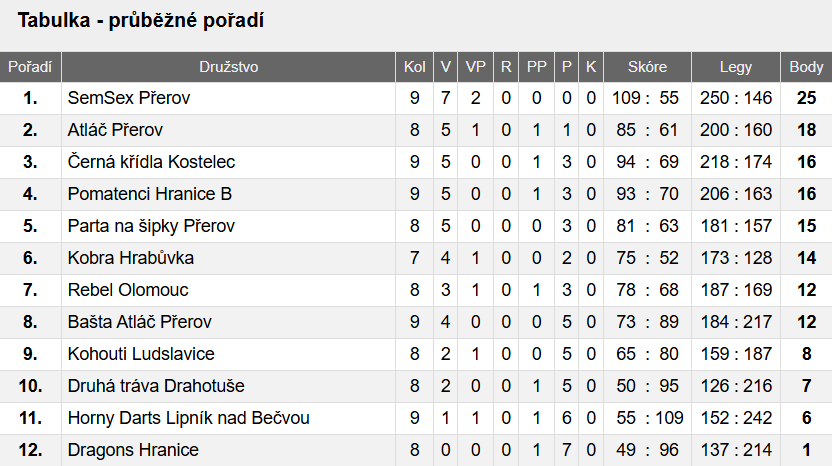
Task: Click the Body column header
Action: tap(806, 67)
